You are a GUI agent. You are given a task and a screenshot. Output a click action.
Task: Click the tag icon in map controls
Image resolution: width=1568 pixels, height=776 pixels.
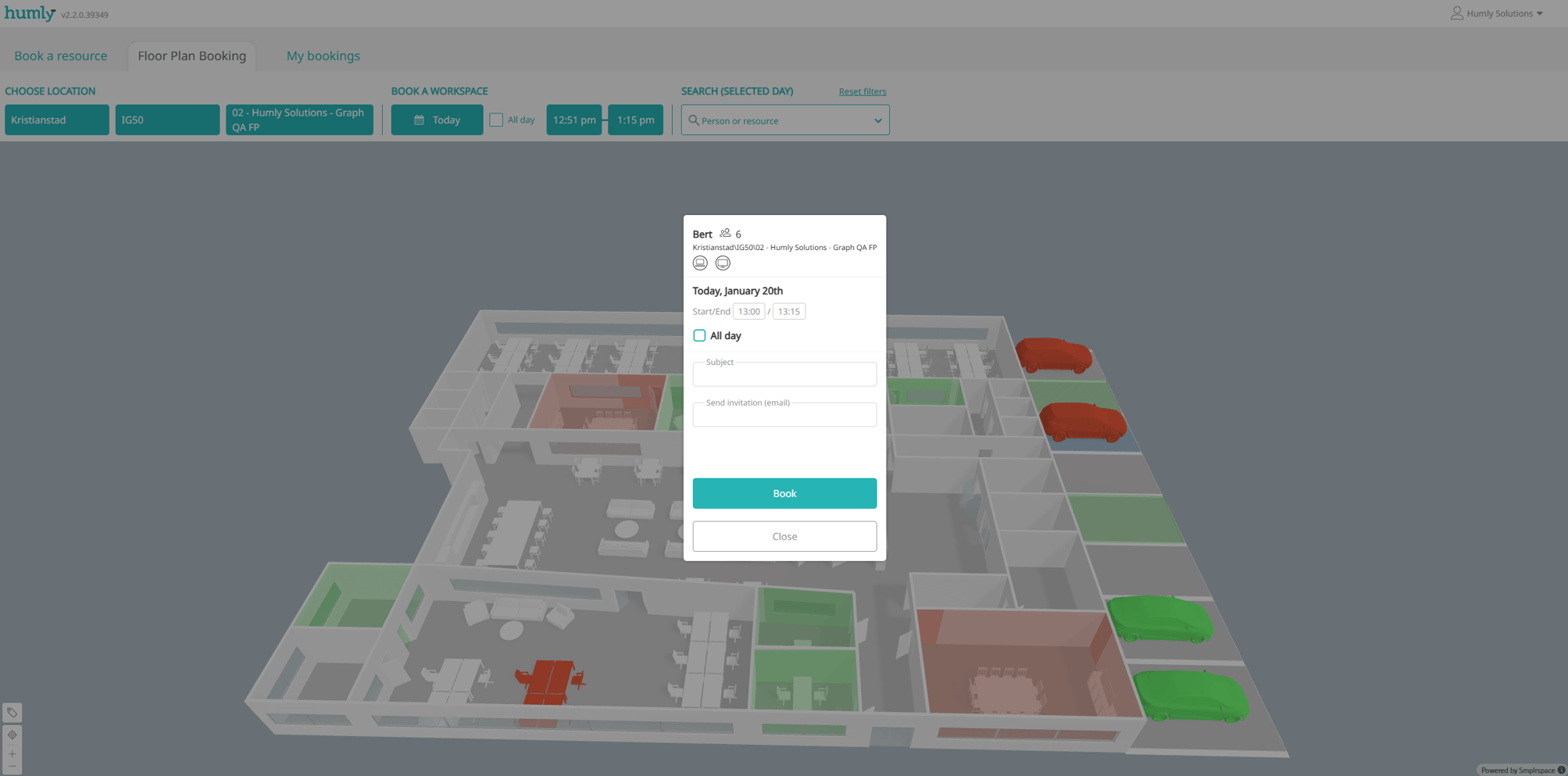(12, 712)
